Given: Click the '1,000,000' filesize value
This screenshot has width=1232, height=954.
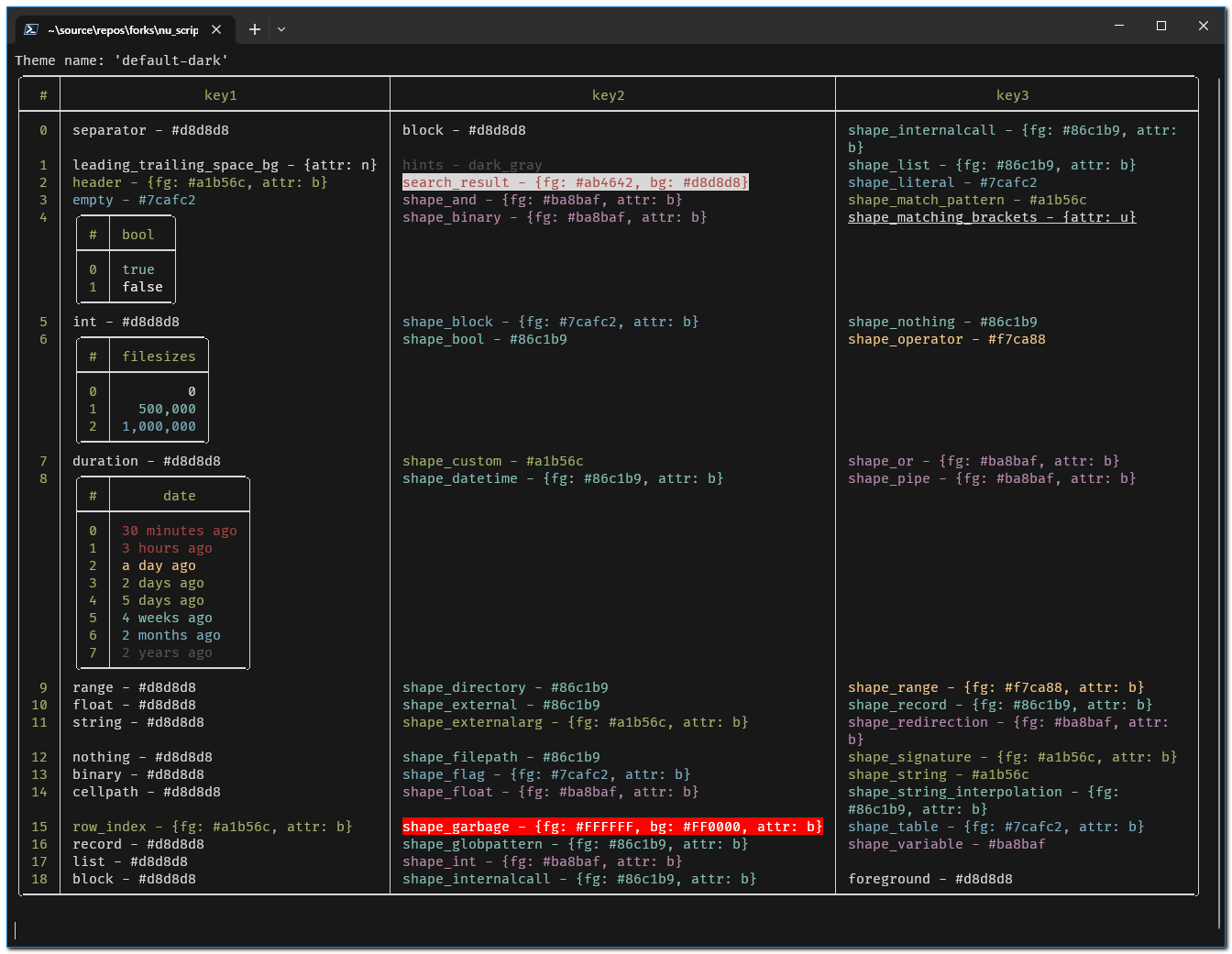Looking at the screenshot, I should 159,426.
